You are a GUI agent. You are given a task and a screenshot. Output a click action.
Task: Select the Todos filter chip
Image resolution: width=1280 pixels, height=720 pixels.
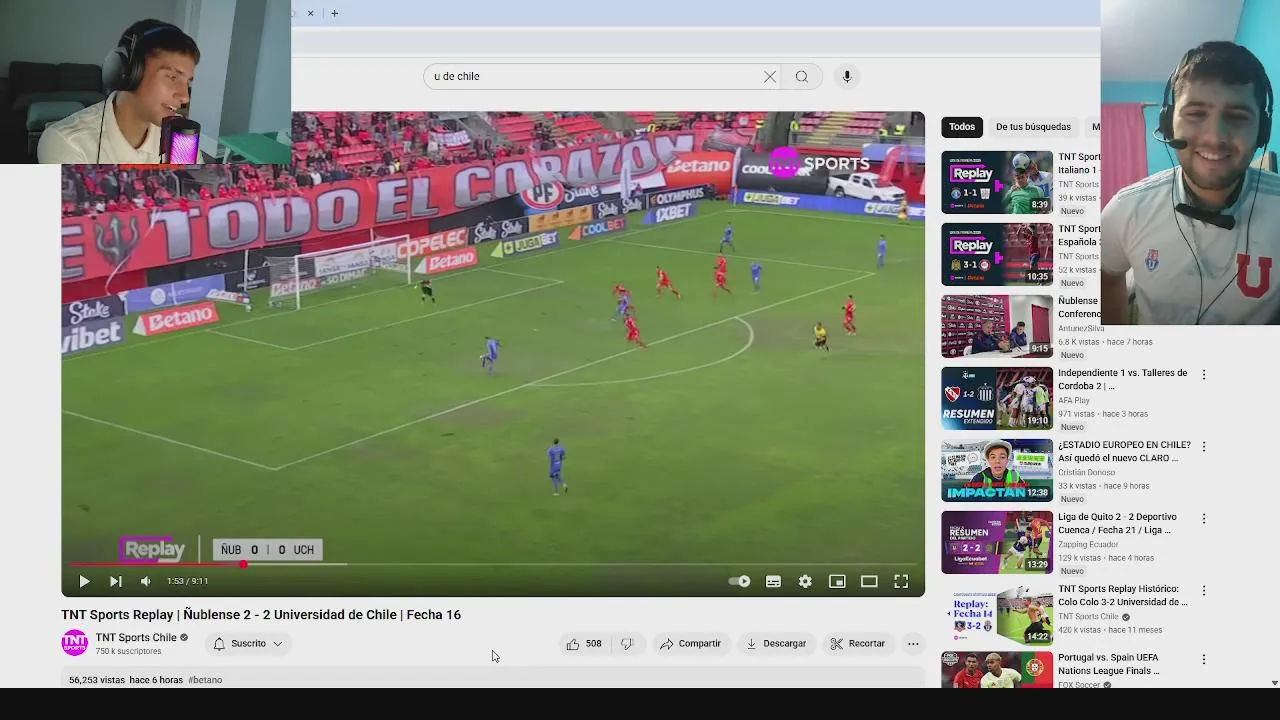click(962, 127)
